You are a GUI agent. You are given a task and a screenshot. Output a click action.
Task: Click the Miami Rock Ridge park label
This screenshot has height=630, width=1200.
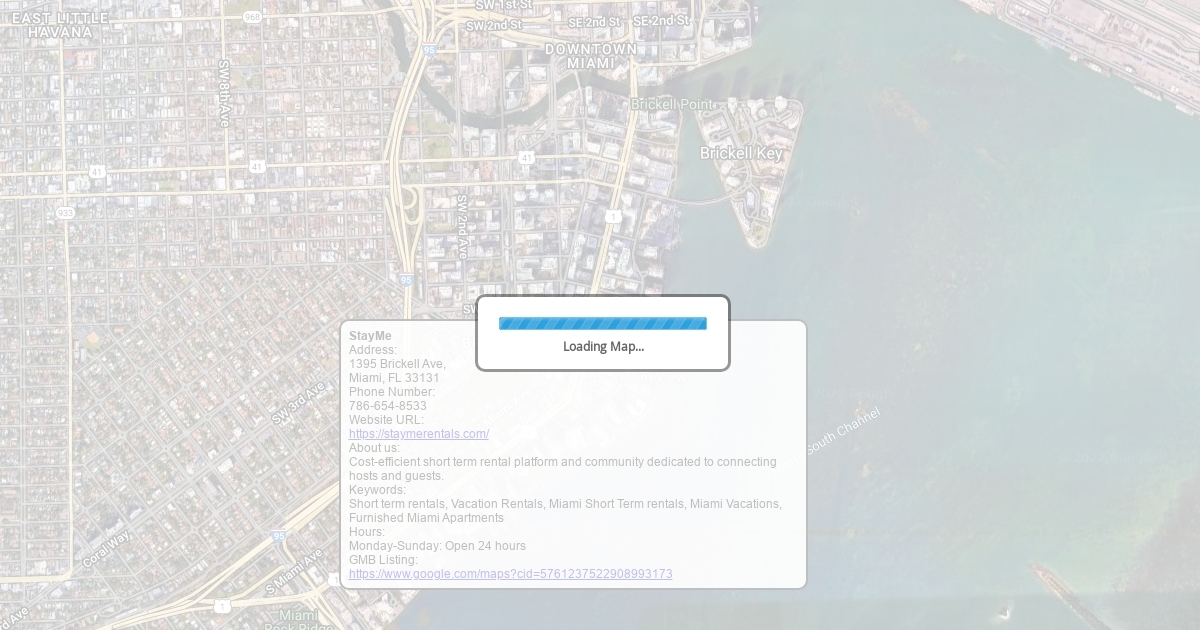[298, 620]
